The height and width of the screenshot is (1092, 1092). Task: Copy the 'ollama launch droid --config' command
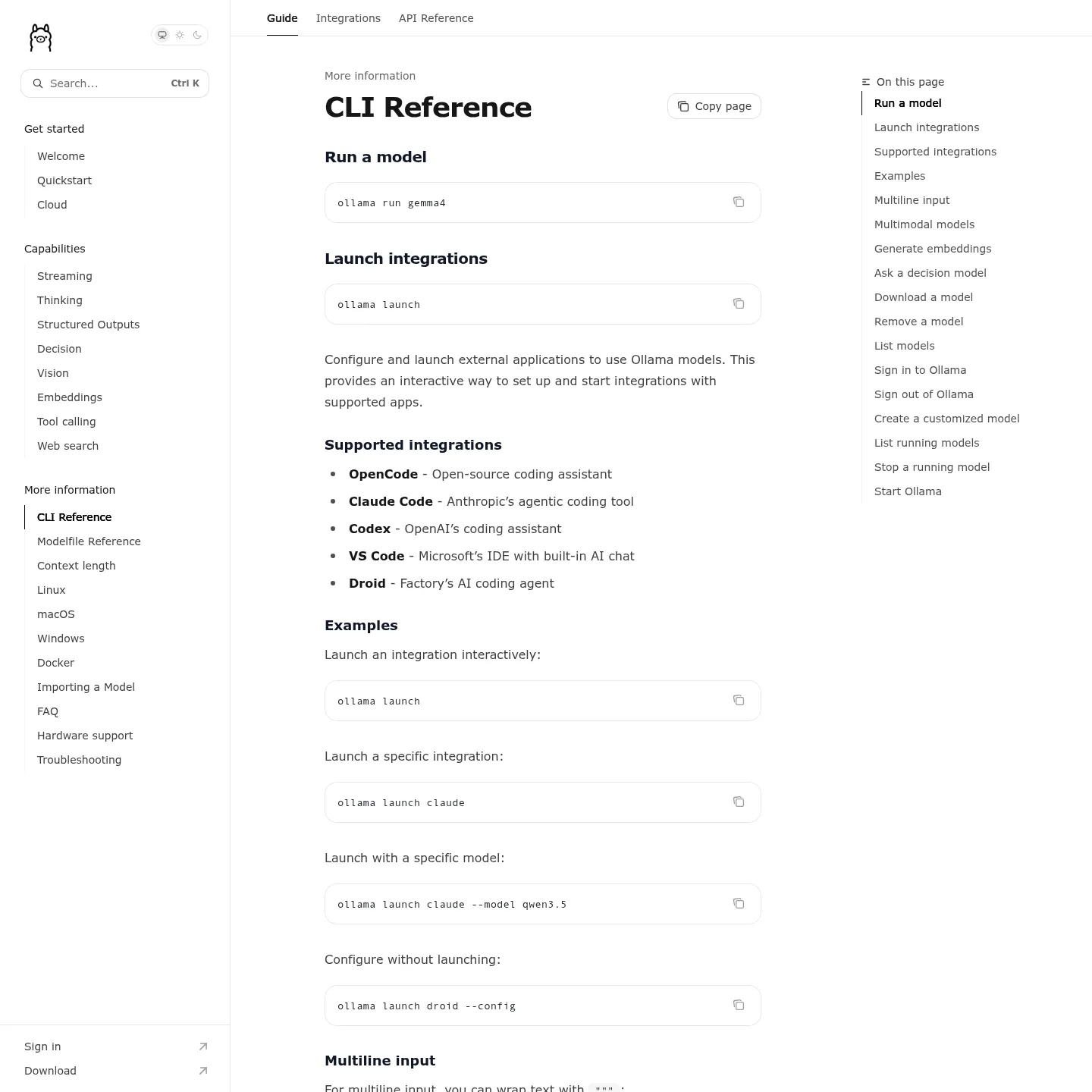click(739, 1005)
